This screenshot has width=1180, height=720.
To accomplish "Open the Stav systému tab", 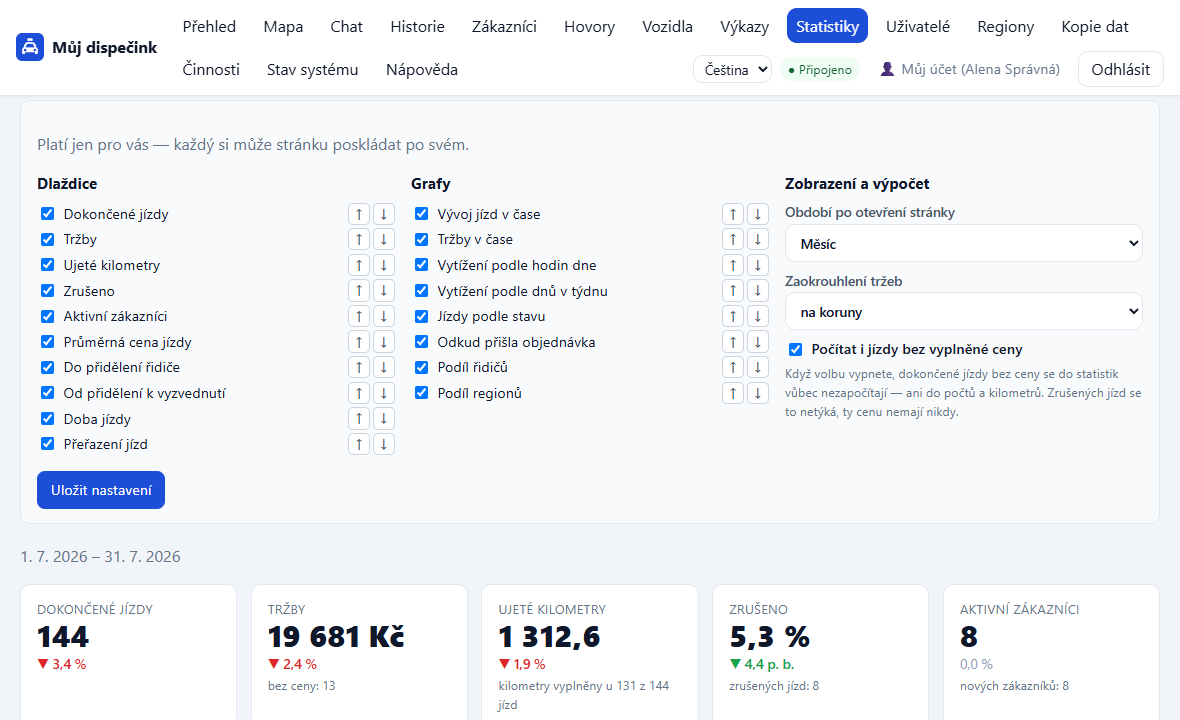I will click(312, 69).
